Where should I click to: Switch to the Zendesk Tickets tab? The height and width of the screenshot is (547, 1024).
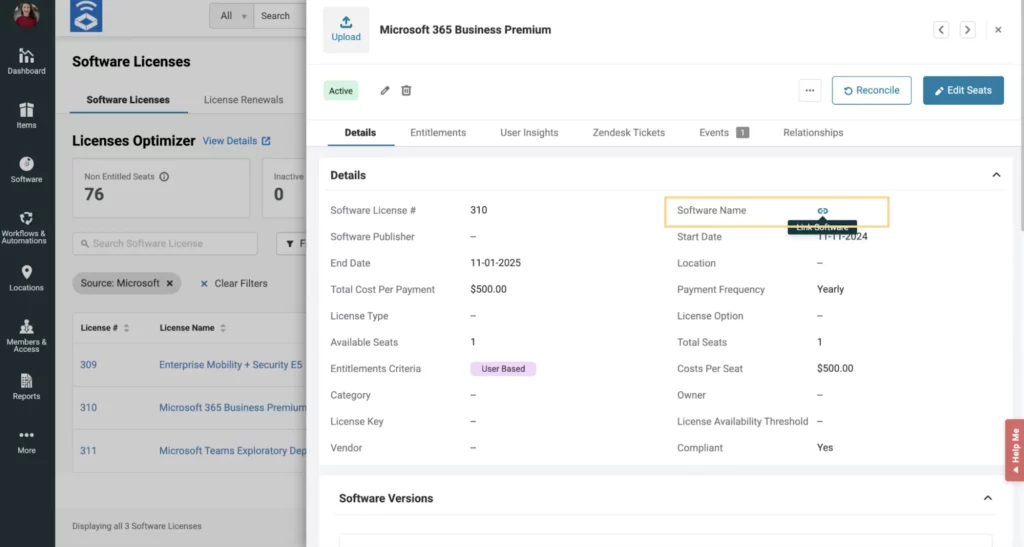(x=629, y=132)
